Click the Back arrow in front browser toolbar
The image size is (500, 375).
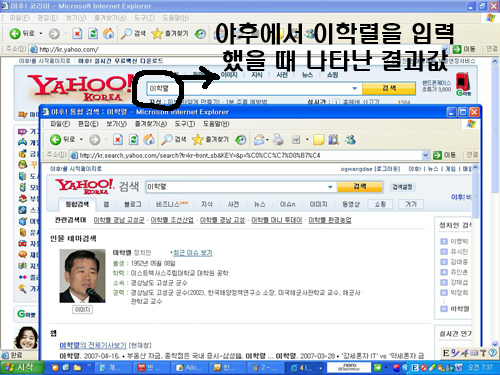tap(55, 140)
